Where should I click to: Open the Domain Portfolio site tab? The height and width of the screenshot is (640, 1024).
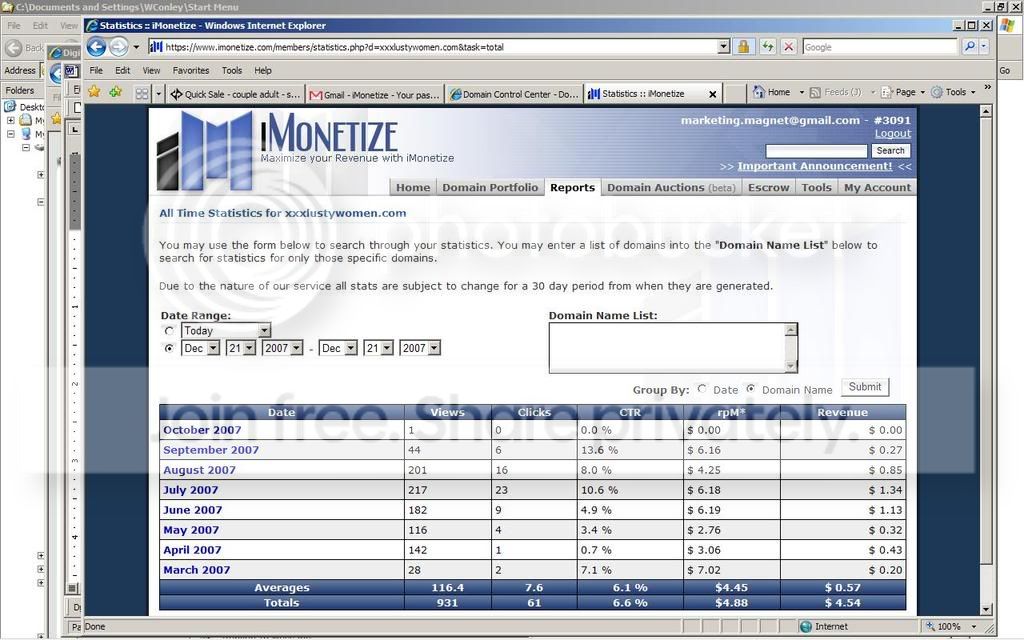click(490, 187)
